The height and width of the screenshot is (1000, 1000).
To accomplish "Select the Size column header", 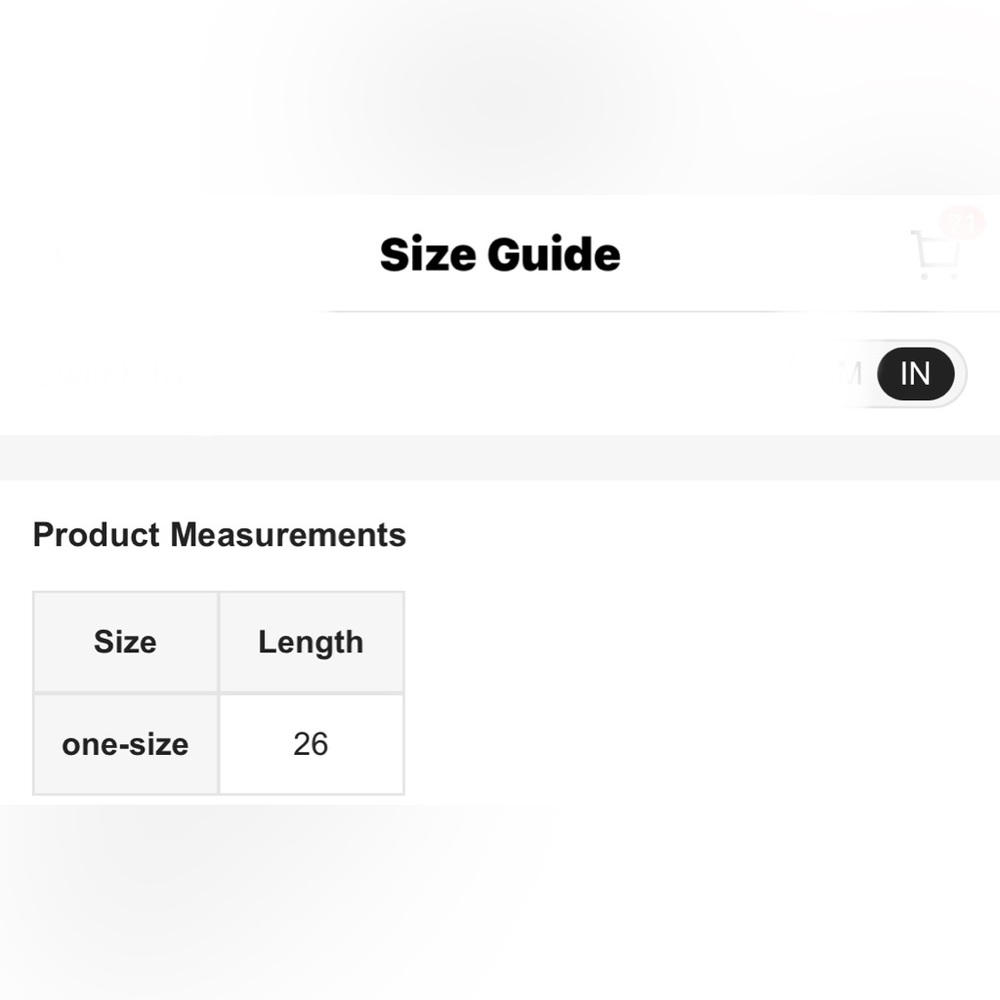I will 125,642.
